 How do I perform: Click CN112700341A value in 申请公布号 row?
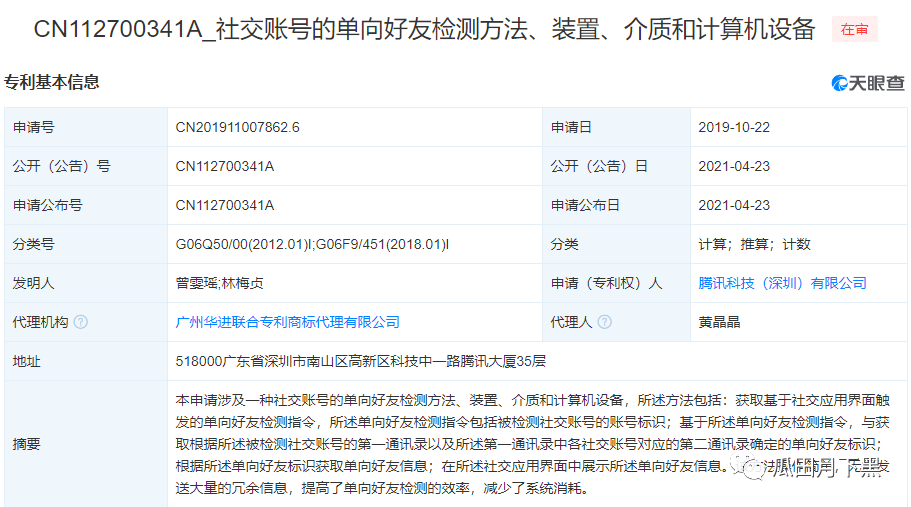pyautogui.click(x=225, y=205)
